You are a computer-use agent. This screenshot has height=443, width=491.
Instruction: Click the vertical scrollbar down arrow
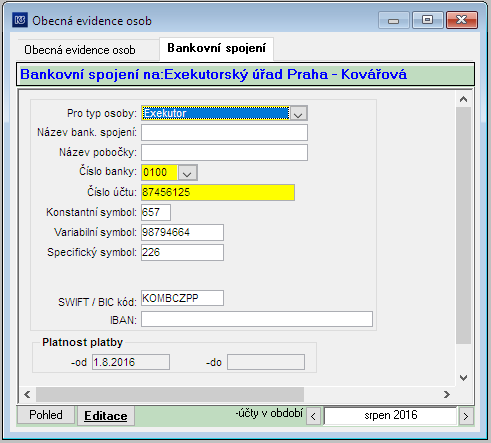[x=463, y=378]
